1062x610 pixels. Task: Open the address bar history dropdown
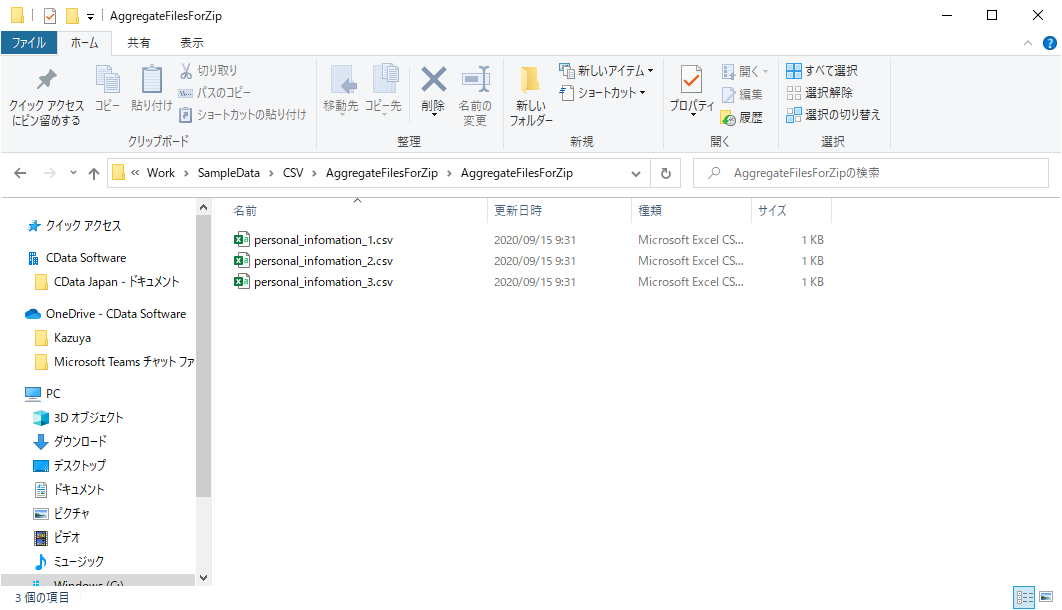point(635,172)
